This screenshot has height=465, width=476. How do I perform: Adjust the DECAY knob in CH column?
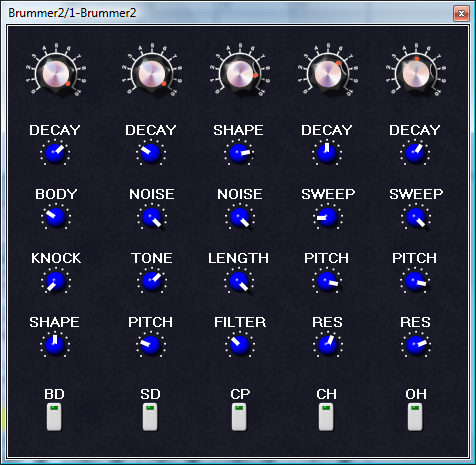[x=327, y=153]
